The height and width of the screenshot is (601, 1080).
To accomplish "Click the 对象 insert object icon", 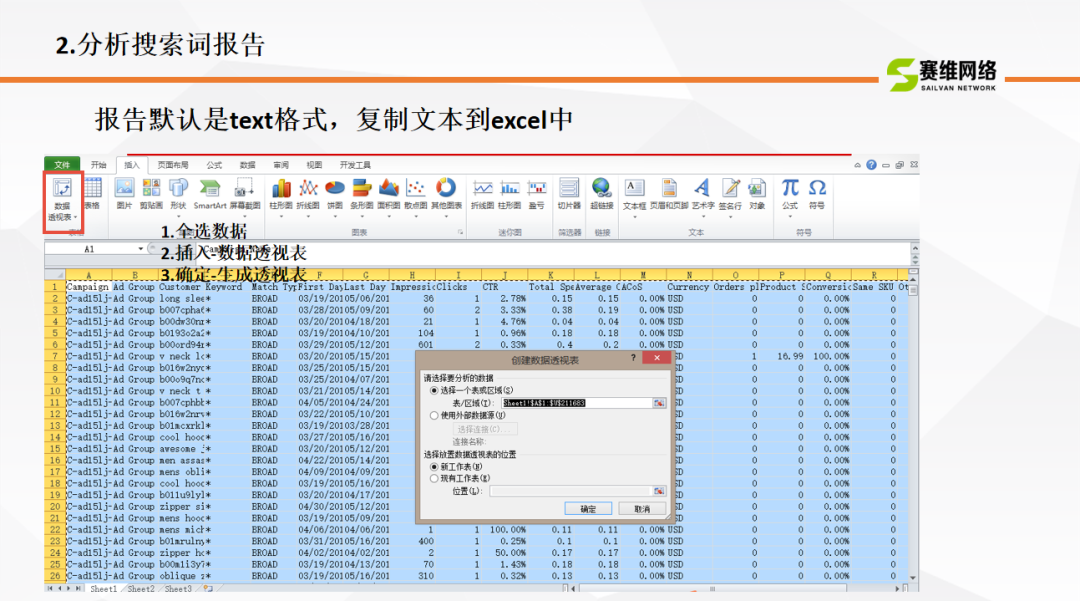I will (757, 188).
